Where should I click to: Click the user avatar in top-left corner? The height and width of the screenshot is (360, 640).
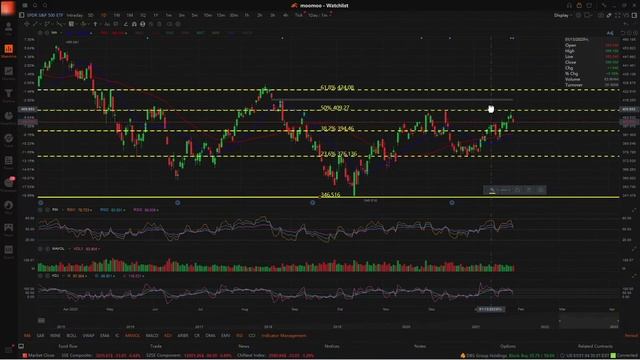click(8, 7)
